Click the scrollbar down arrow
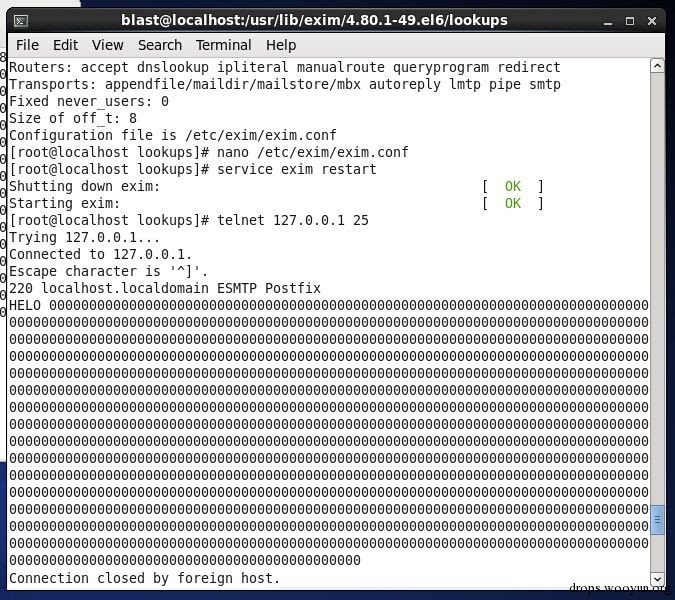Viewport: 675px width, 600px height. coord(657,579)
